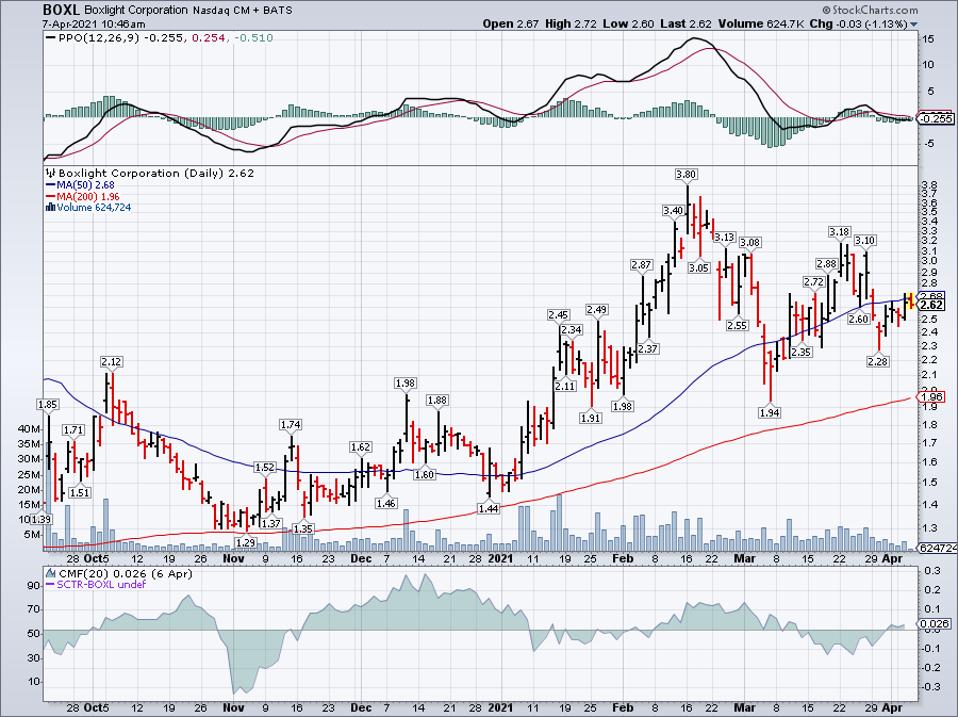
Task: Click the 7-Apr-2021 10:46am timestamp
Action: click(x=94, y=24)
